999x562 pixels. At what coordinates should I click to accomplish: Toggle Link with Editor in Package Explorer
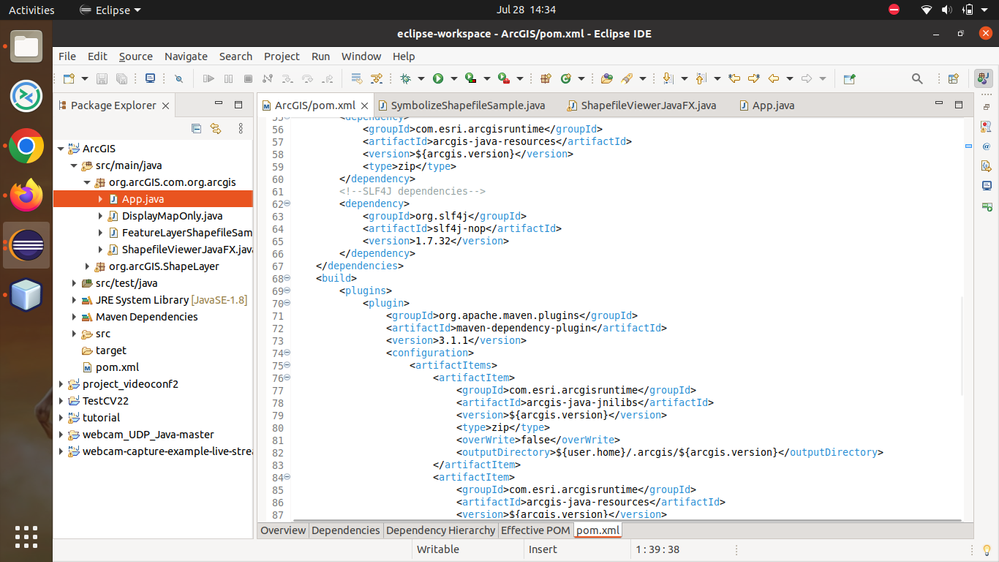tap(215, 128)
